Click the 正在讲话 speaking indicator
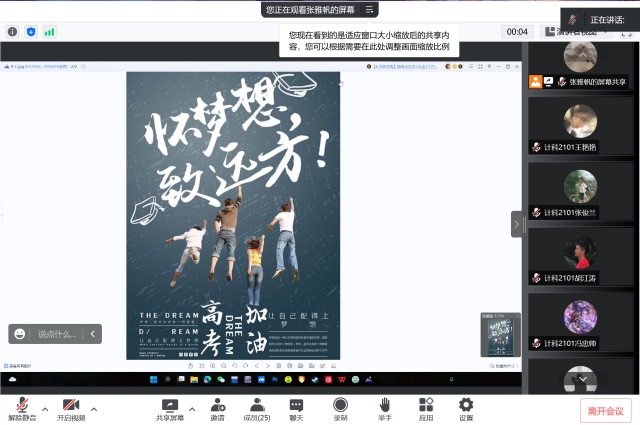 [601, 20]
